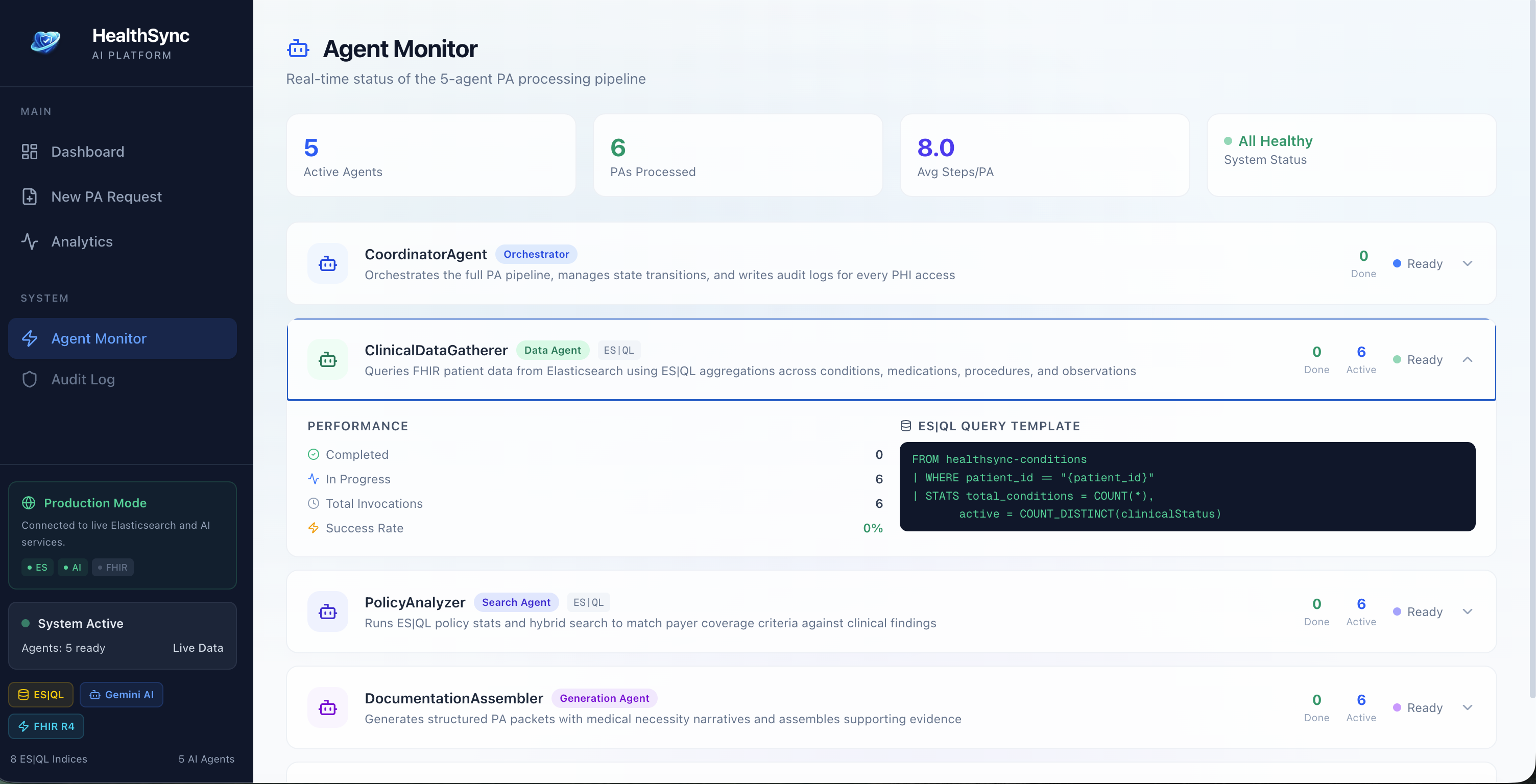The width and height of the screenshot is (1536, 784).
Task: Click the database icon beside ES|QL Query Template
Action: [x=905, y=426]
